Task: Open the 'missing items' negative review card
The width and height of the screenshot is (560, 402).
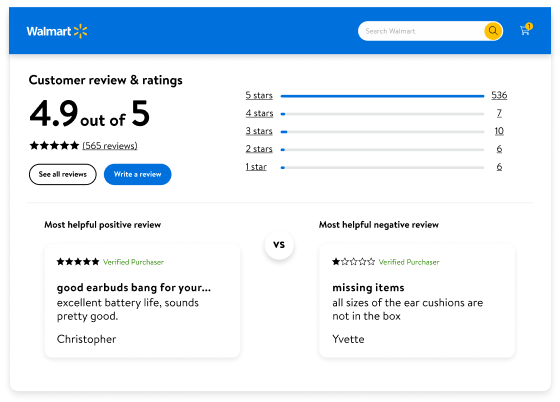Action: (417, 301)
